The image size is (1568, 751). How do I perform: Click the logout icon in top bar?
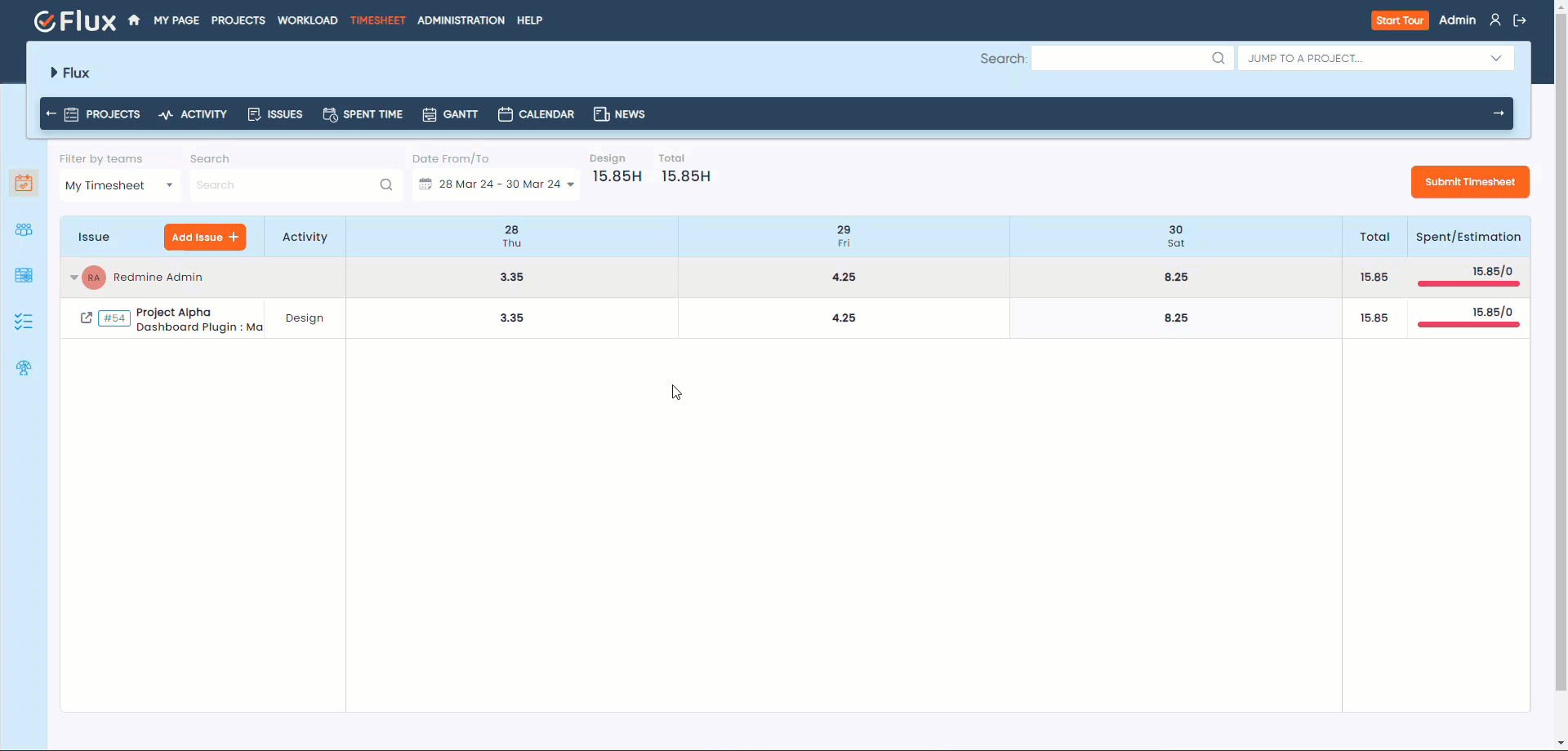1519,20
